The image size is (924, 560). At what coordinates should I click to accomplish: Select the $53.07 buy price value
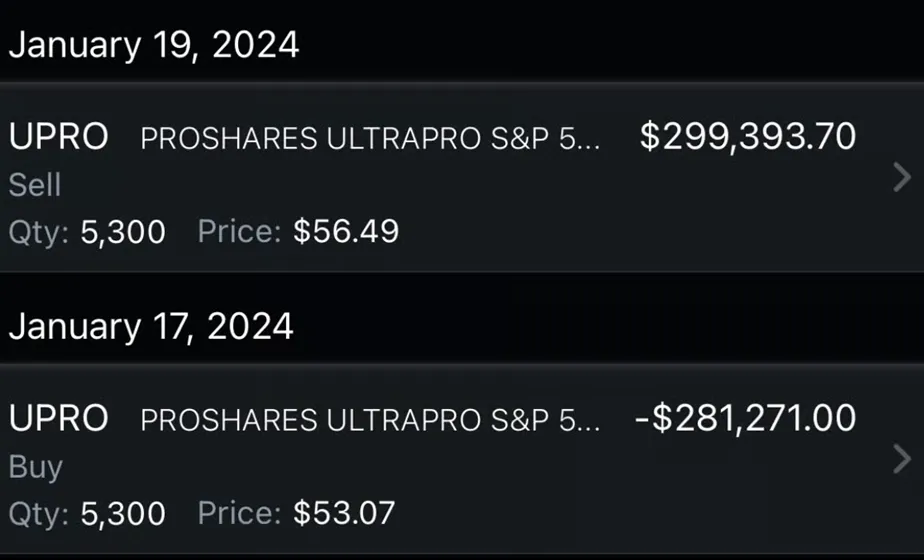[x=344, y=514]
